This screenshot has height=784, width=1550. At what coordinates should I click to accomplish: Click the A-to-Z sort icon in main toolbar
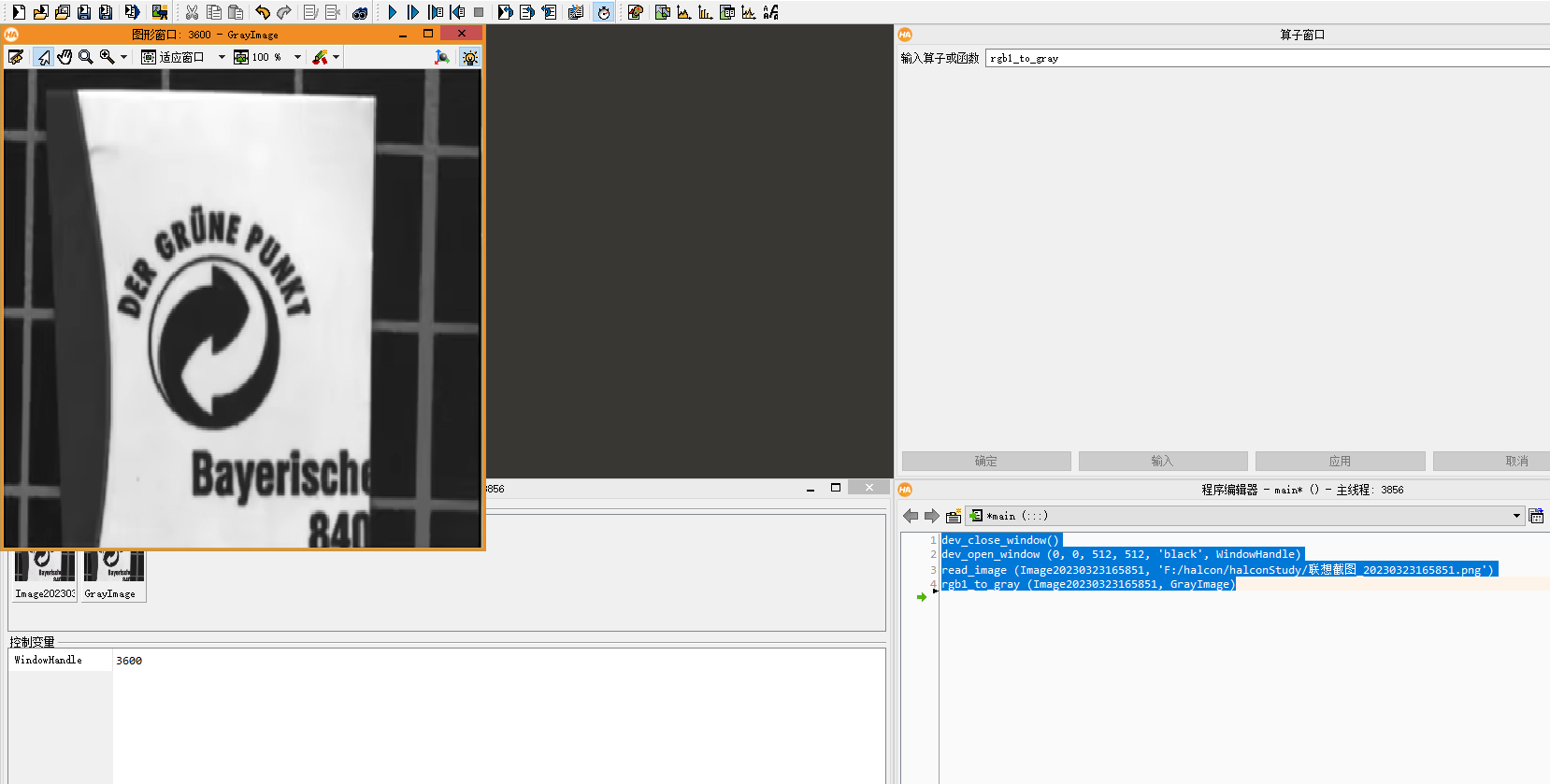pyautogui.click(x=771, y=12)
